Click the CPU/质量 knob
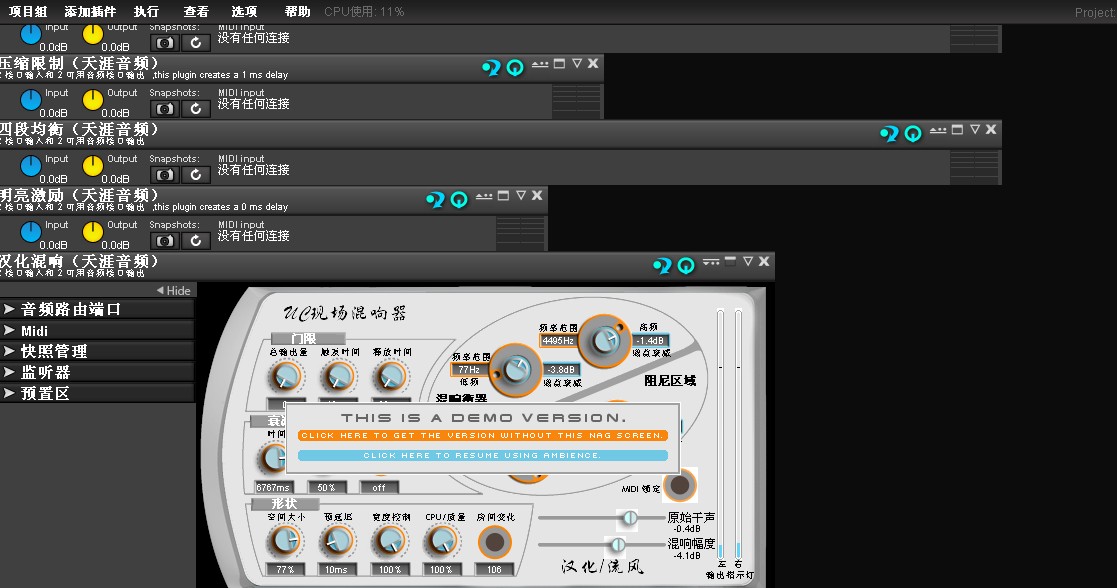This screenshot has height=588, width=1117. 442,542
